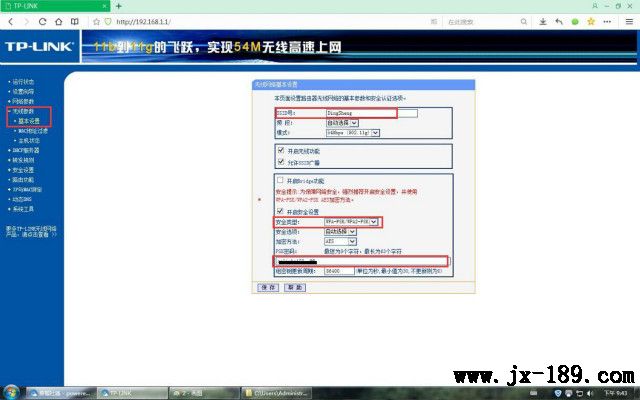Open the Windows Start orb
Viewport: 640px width, 400px height.
click(x=11, y=393)
